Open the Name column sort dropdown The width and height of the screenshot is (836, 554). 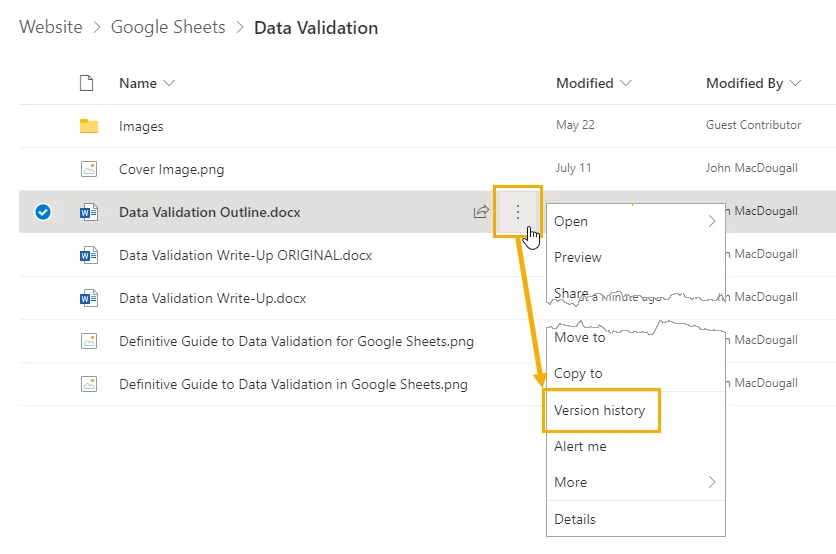[x=169, y=83]
